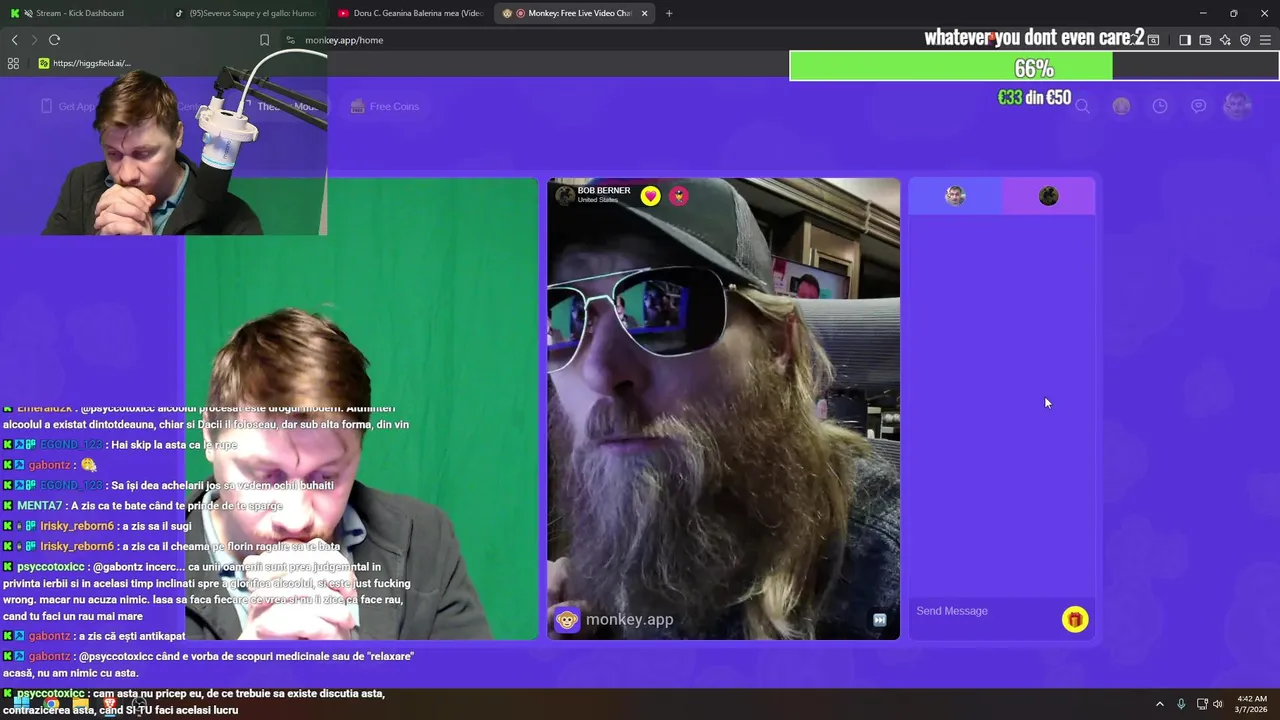1280x720 pixels.
Task: Bookmark this page with the bookmark icon
Action: [264, 40]
